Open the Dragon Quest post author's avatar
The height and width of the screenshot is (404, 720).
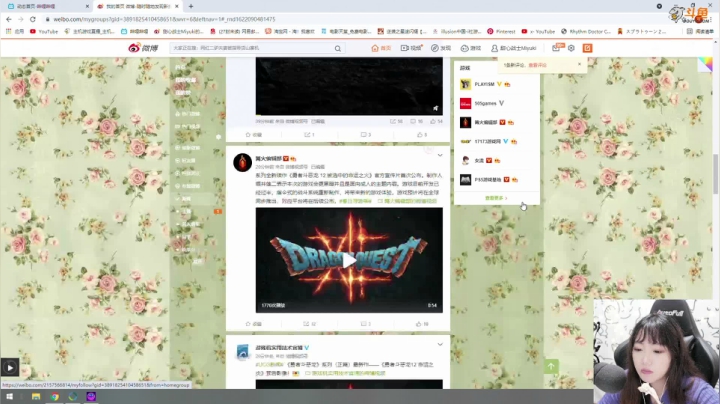point(242,162)
